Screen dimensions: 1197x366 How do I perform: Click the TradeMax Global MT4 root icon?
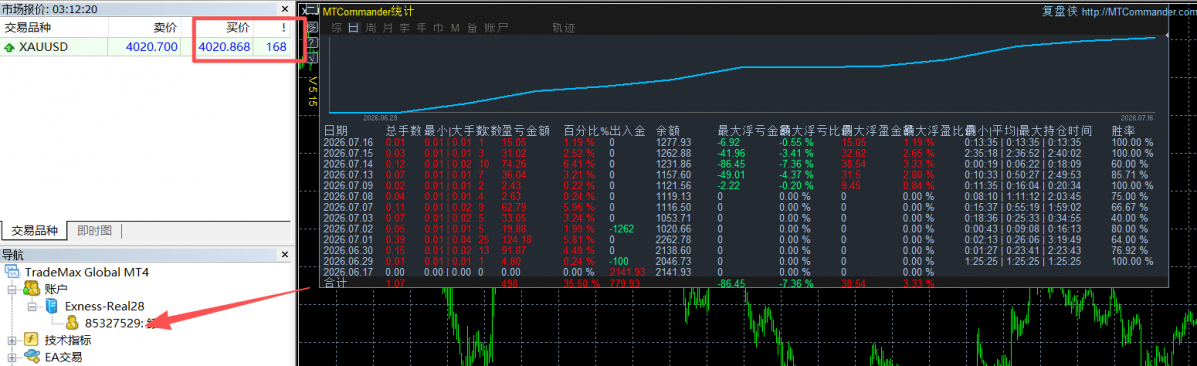click(x=12, y=271)
